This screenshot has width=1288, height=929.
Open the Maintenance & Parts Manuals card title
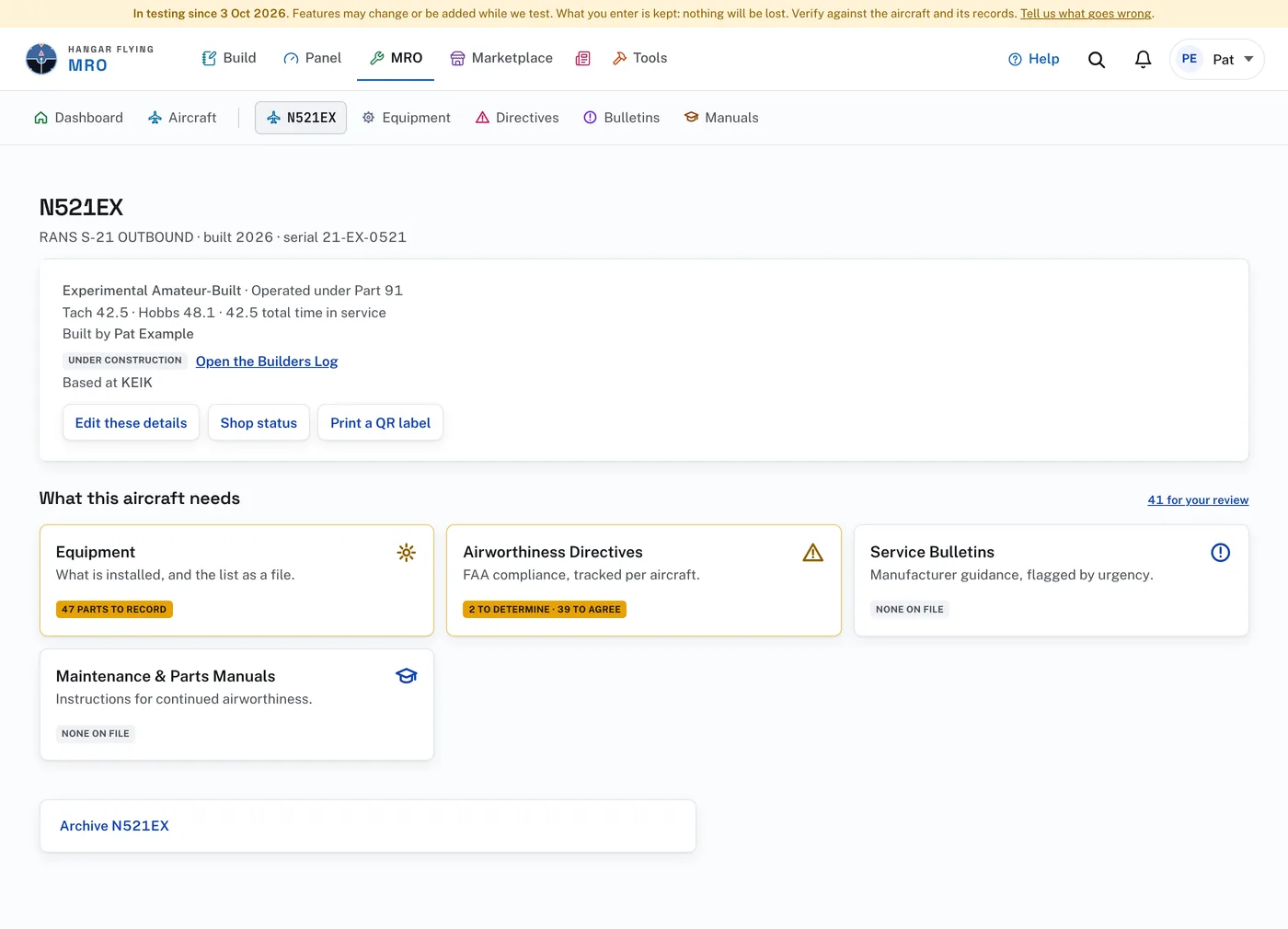point(166,676)
